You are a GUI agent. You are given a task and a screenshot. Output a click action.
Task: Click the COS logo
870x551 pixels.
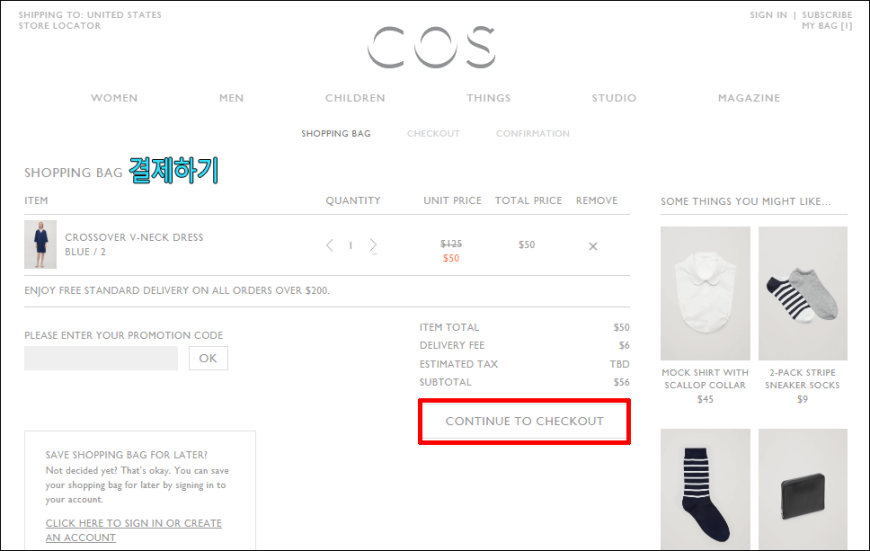click(431, 47)
